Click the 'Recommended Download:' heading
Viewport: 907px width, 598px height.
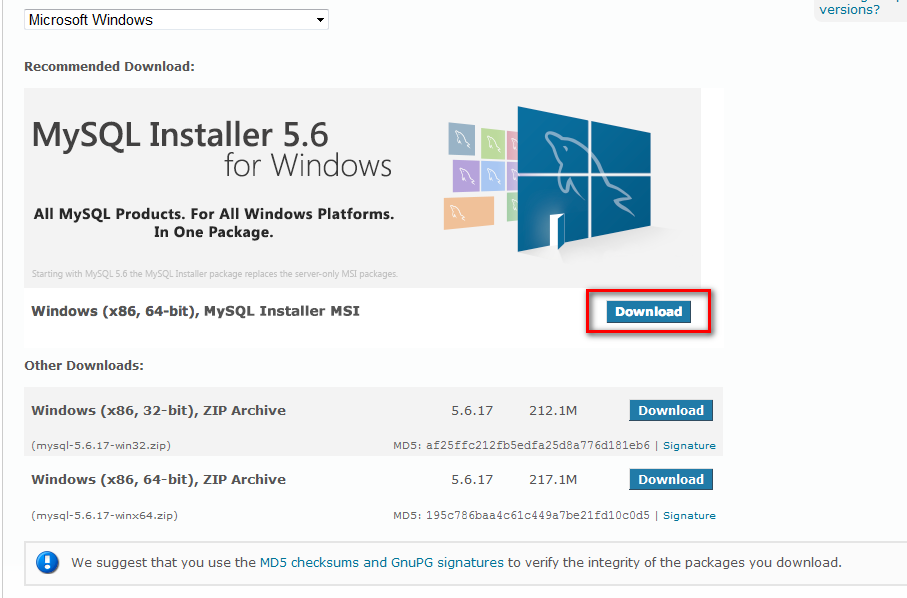click(109, 67)
